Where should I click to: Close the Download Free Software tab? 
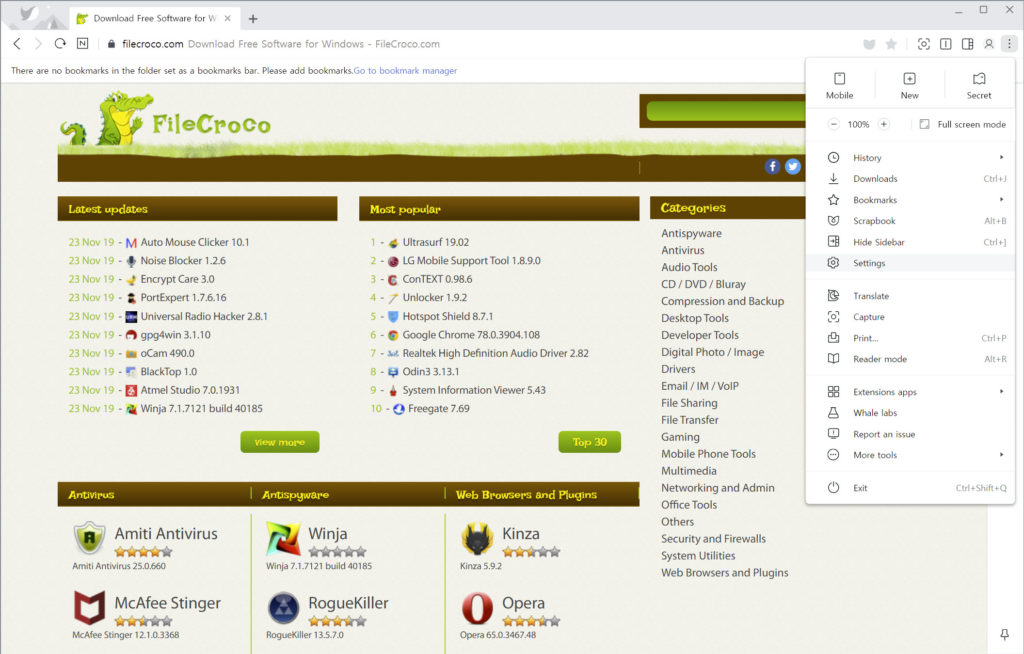pyautogui.click(x=227, y=18)
